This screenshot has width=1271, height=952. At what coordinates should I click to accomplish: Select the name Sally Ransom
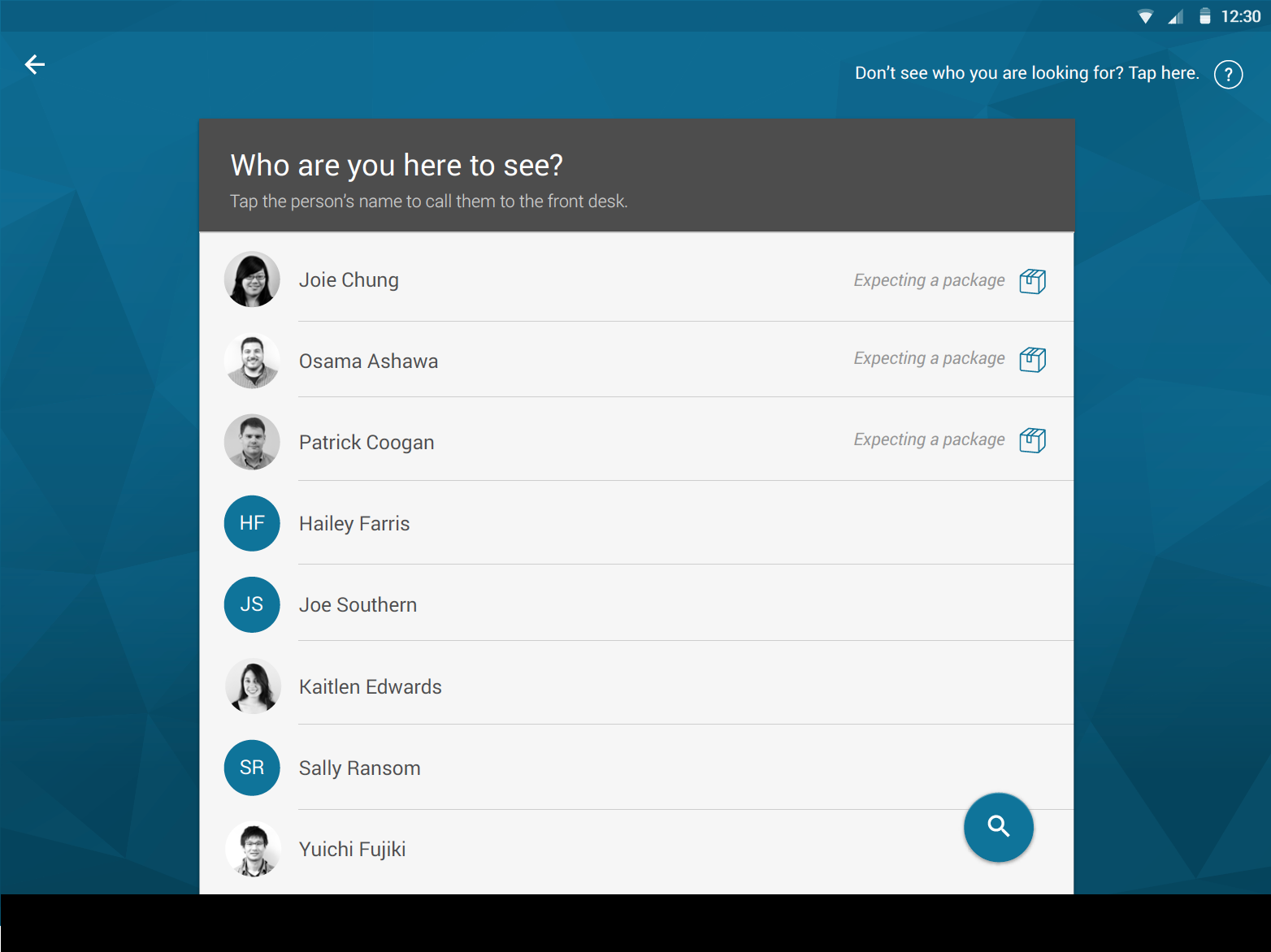(x=359, y=768)
